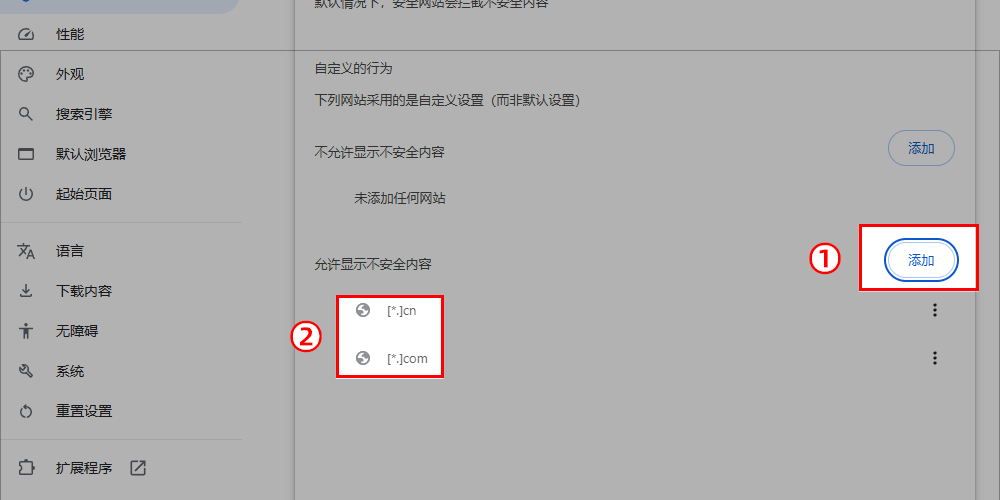
Task: Click the Downloads arrow icon
Action: pos(26,291)
